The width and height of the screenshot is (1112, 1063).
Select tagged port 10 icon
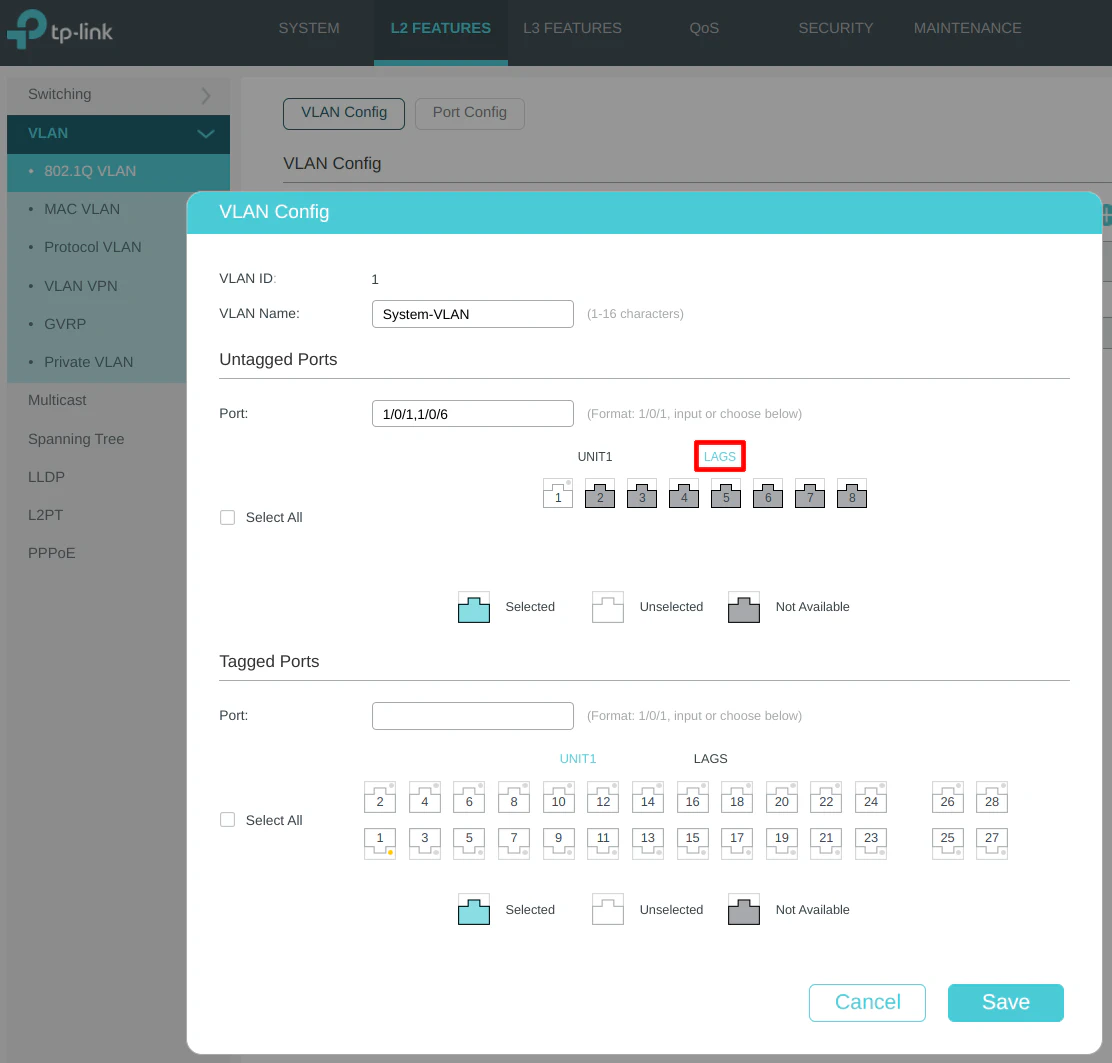[x=559, y=797]
